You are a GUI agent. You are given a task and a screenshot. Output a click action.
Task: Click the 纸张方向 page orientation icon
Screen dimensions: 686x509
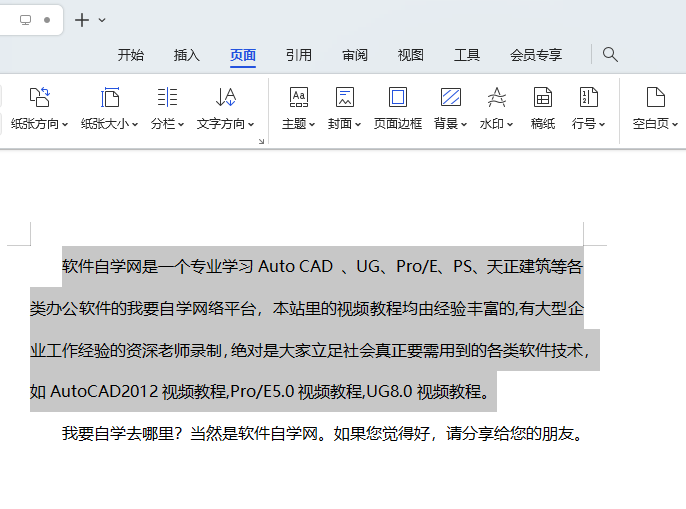click(39, 97)
